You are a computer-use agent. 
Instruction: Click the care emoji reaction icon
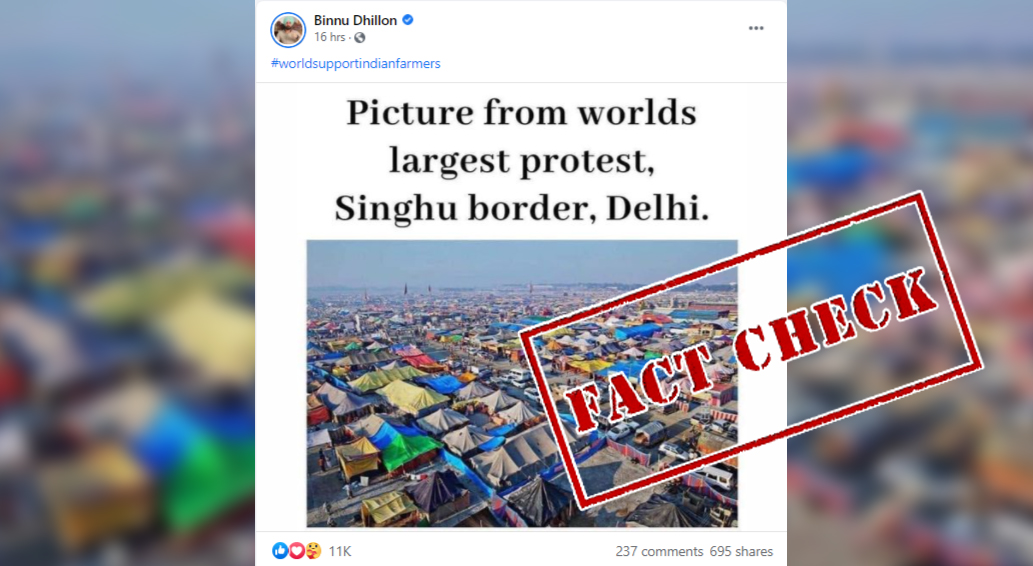click(x=313, y=550)
